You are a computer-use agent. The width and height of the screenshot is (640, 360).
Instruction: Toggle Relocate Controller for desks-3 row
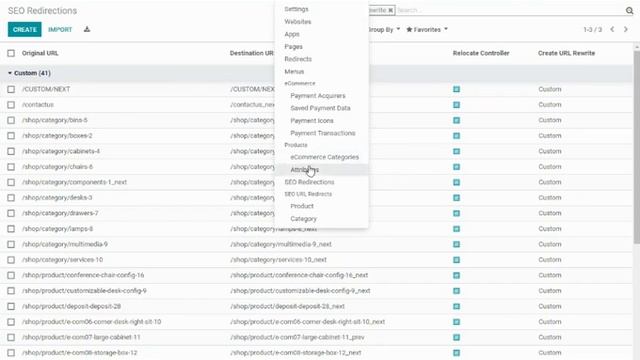point(456,198)
